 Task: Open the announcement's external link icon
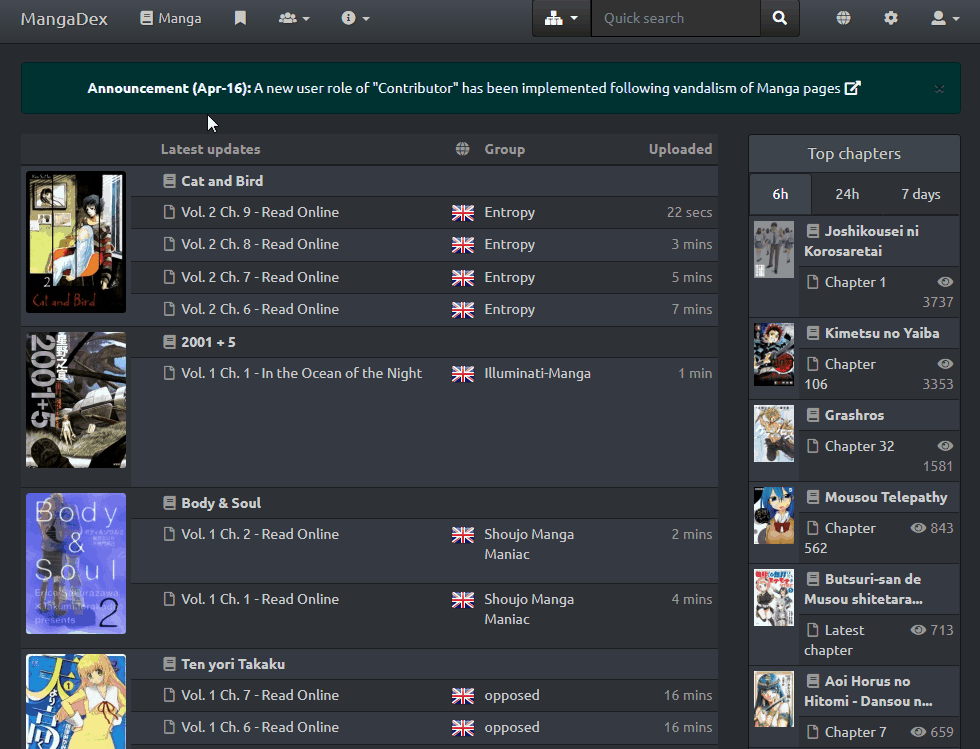(x=852, y=88)
